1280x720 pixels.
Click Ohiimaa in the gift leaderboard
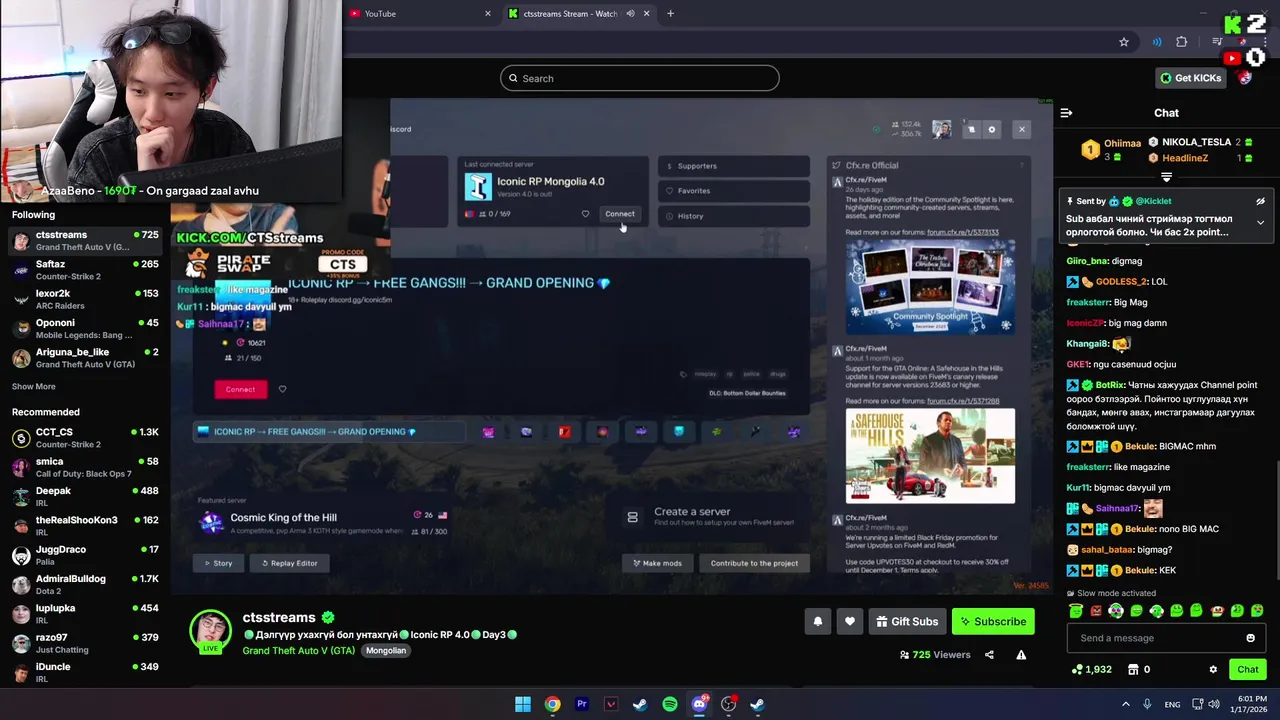coord(1123,143)
